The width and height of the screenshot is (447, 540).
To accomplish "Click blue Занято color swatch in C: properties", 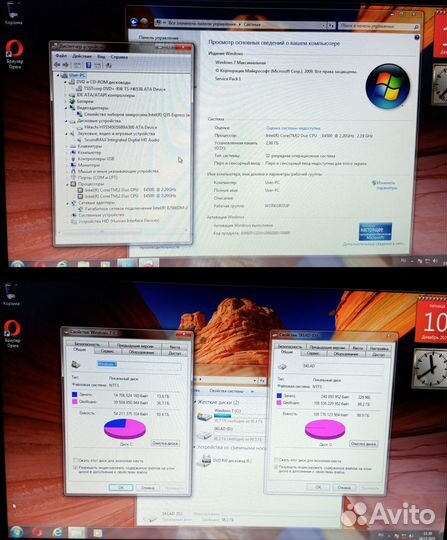I will pos(74,395).
